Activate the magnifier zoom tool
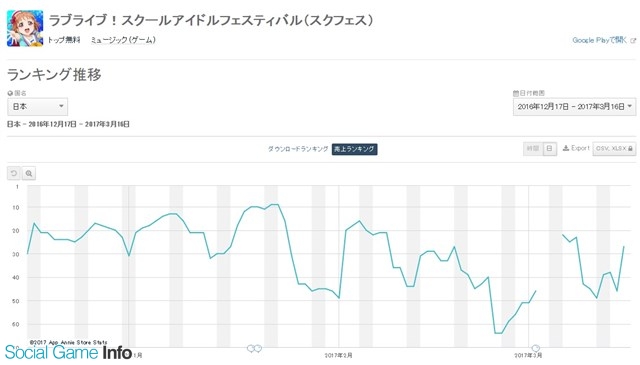This screenshot has width=640, height=365. point(29,174)
